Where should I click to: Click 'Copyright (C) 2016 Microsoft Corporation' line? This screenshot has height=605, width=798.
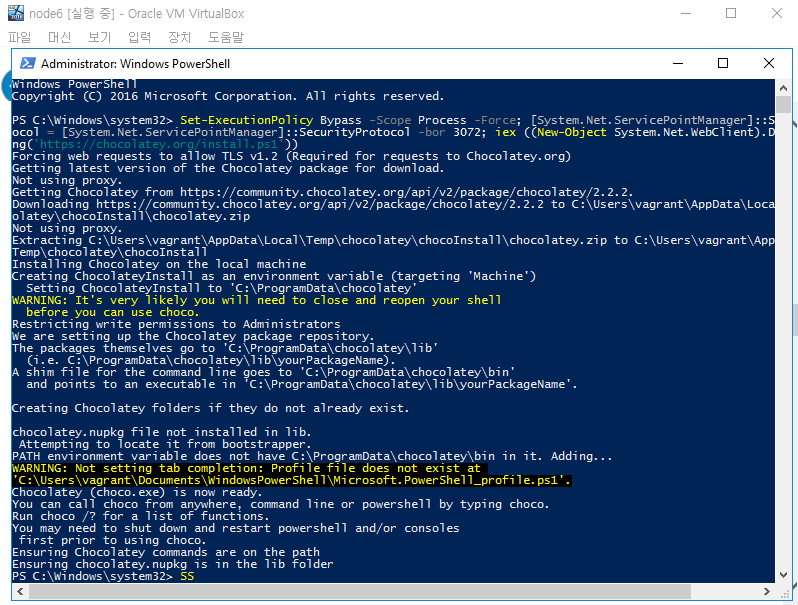pyautogui.click(x=228, y=96)
